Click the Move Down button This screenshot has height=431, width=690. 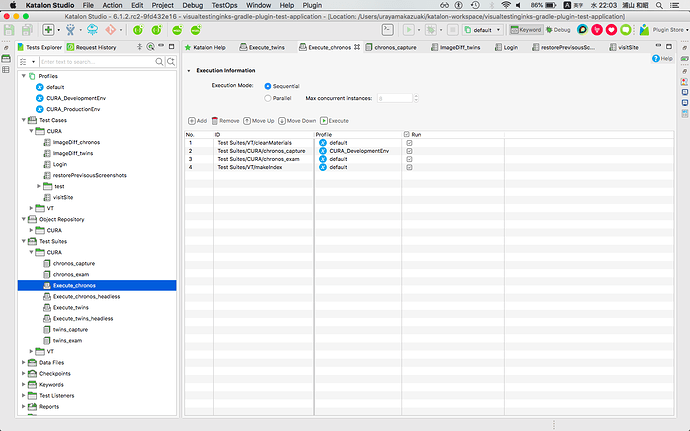[x=297, y=121]
